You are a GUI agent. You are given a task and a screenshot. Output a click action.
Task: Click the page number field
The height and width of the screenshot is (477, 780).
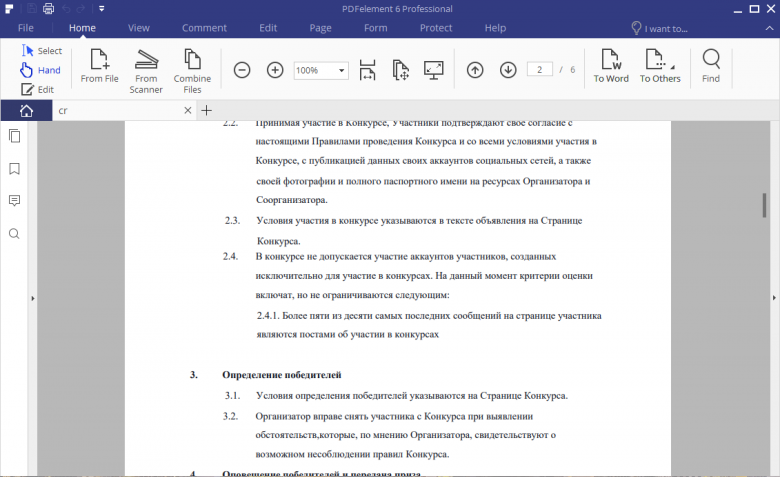click(540, 70)
